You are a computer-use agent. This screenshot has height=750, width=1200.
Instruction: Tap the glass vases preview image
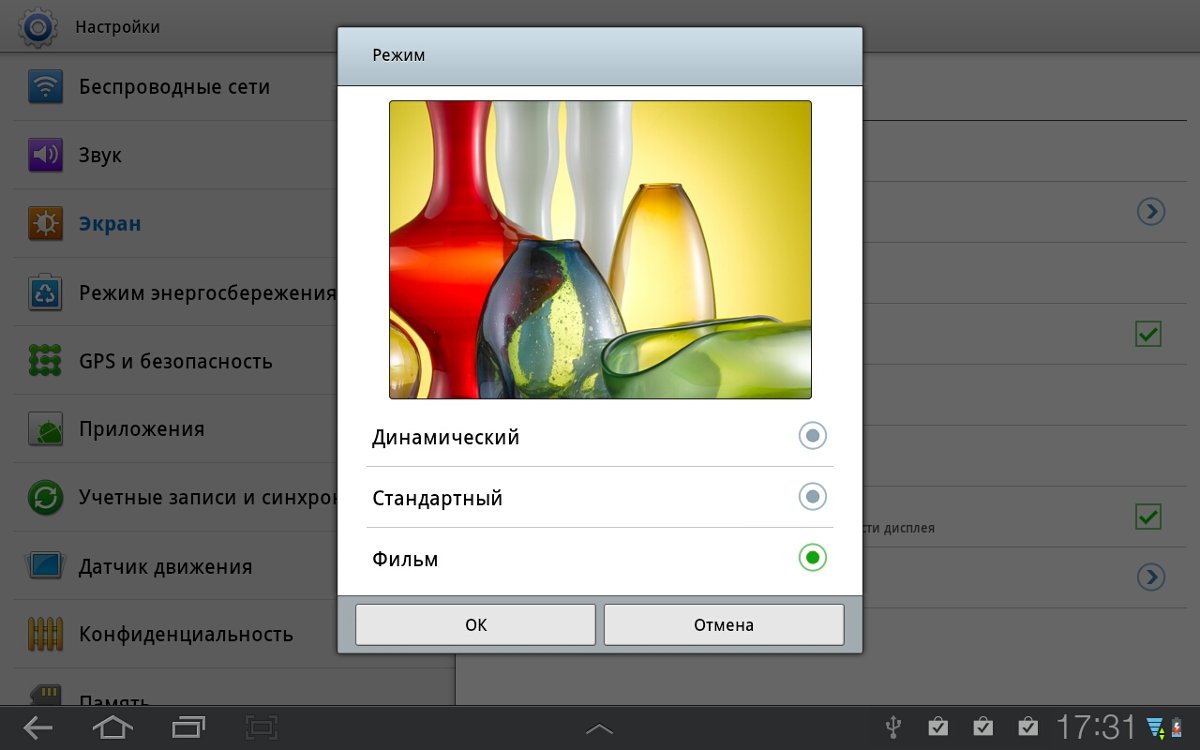[x=600, y=249]
